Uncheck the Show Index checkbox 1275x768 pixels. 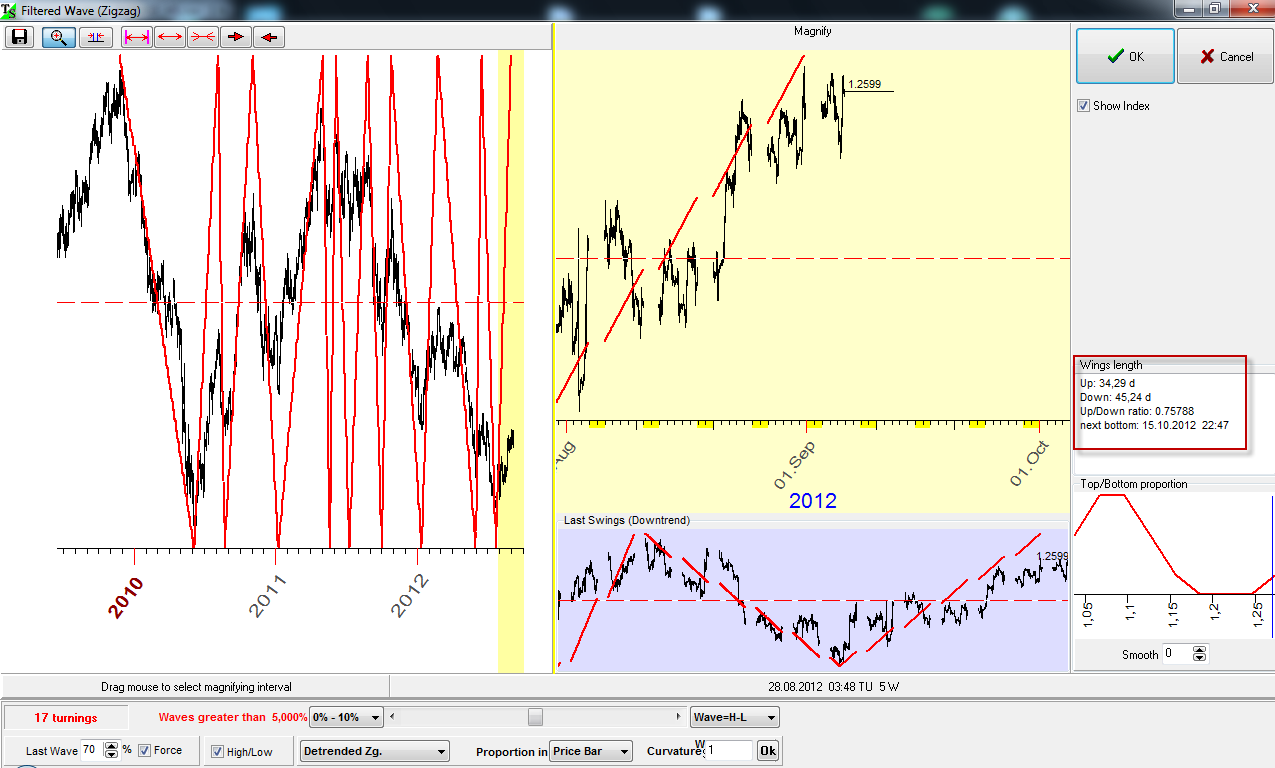coord(1084,106)
